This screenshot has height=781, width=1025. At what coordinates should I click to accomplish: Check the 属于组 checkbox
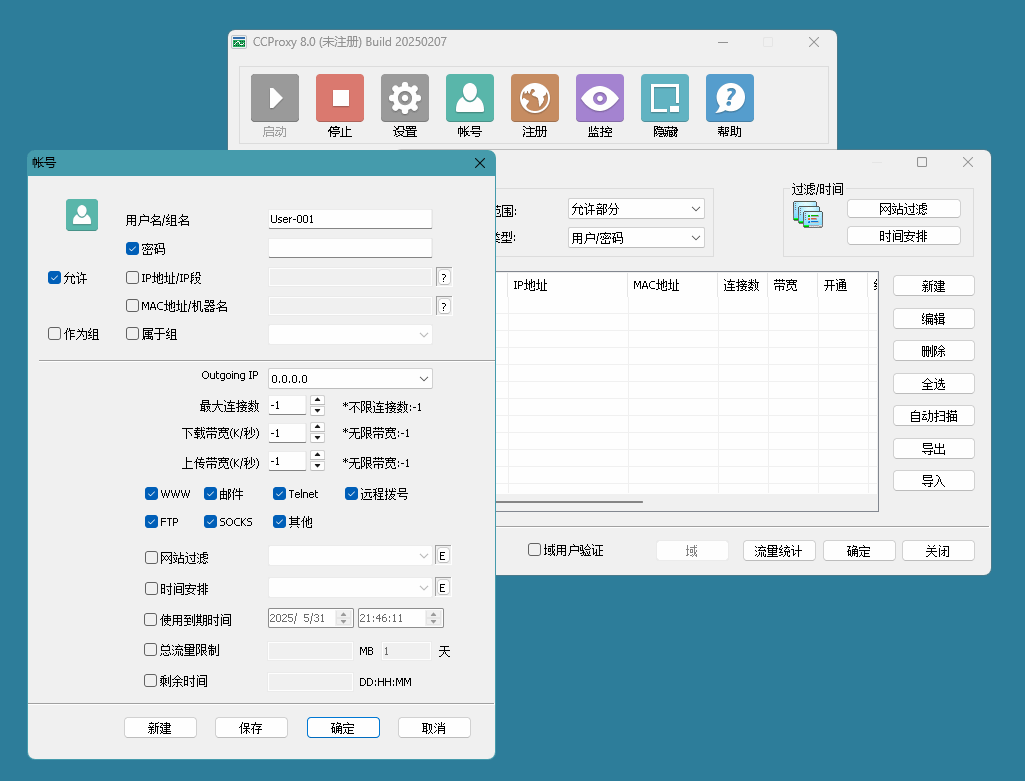click(x=132, y=334)
